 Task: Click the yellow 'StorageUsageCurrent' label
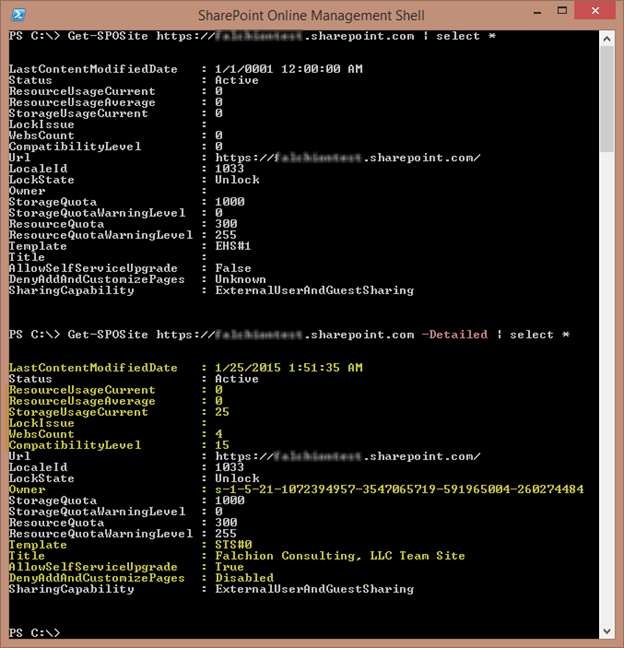[79, 412]
